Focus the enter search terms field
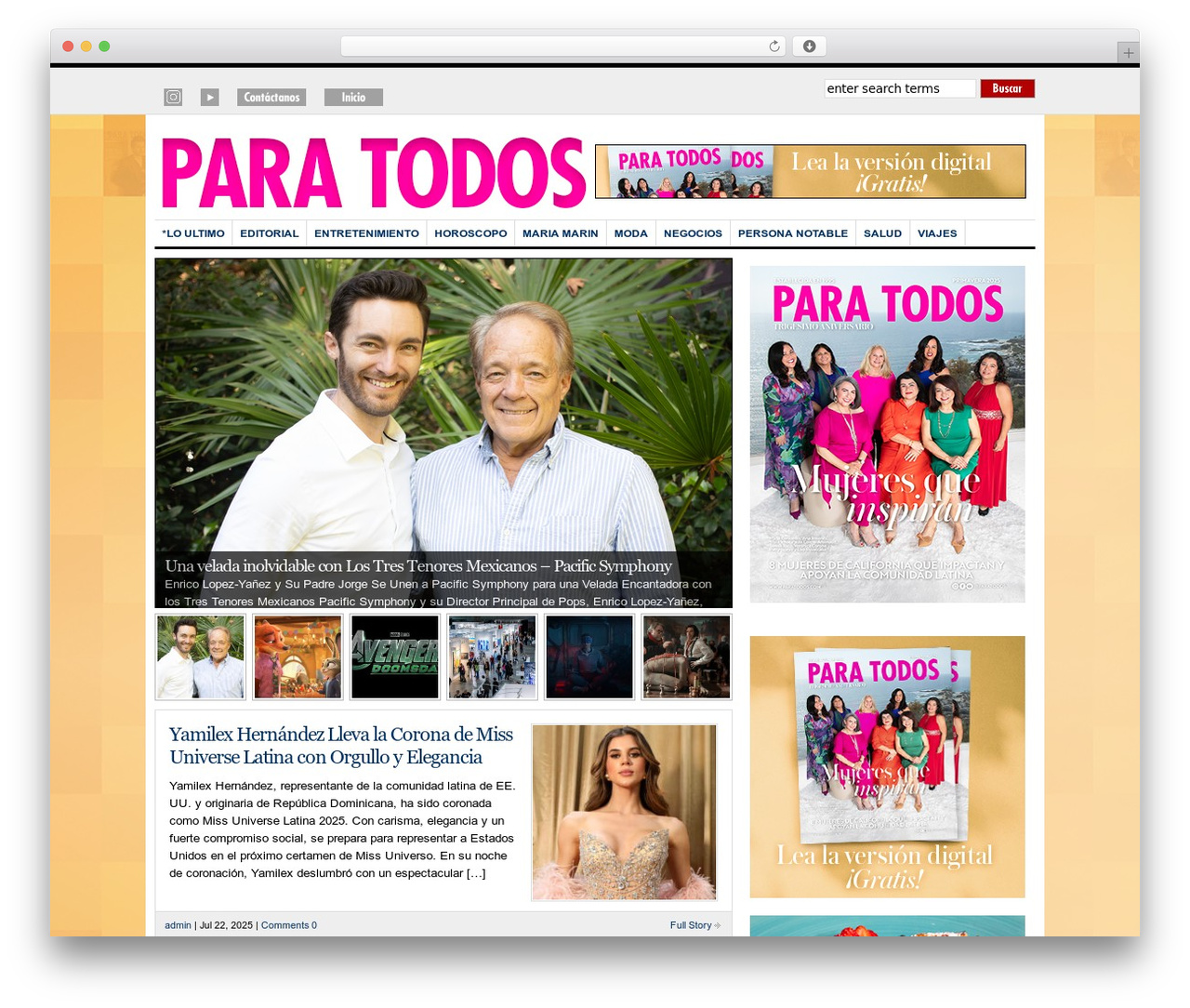Viewport: 1190px width, 1008px height. [x=900, y=88]
